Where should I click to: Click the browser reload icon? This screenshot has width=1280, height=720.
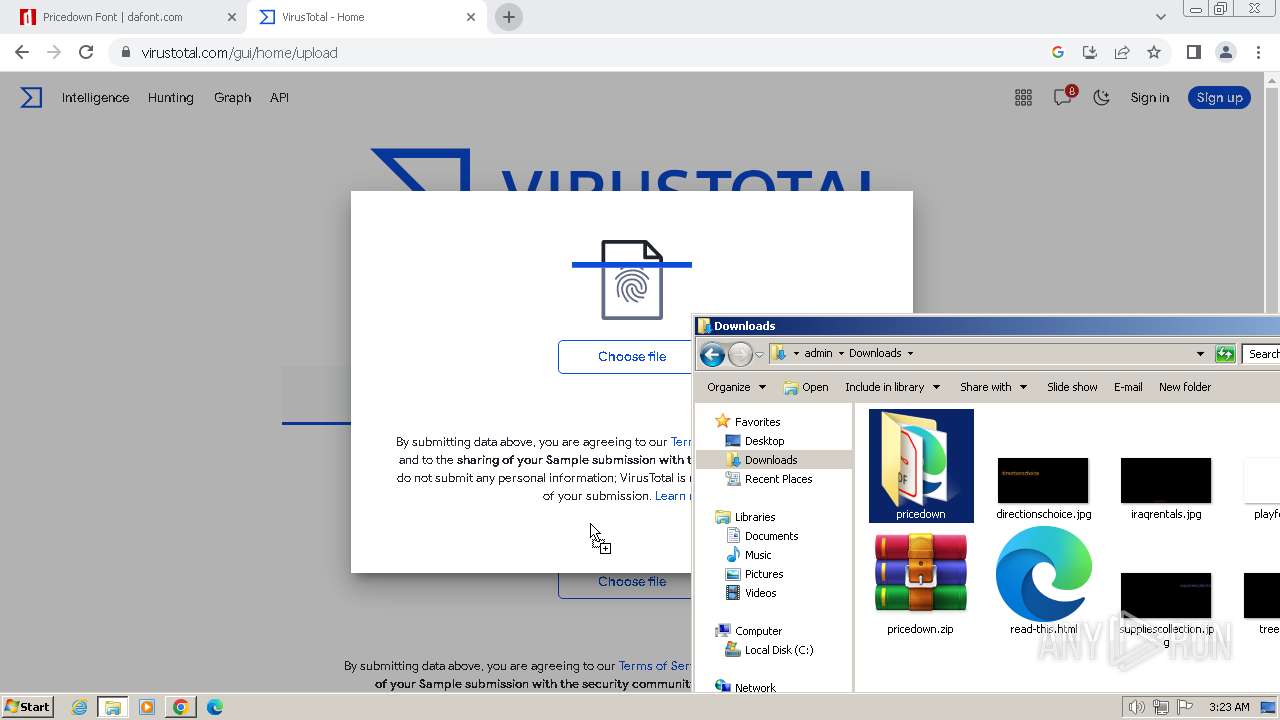(86, 52)
